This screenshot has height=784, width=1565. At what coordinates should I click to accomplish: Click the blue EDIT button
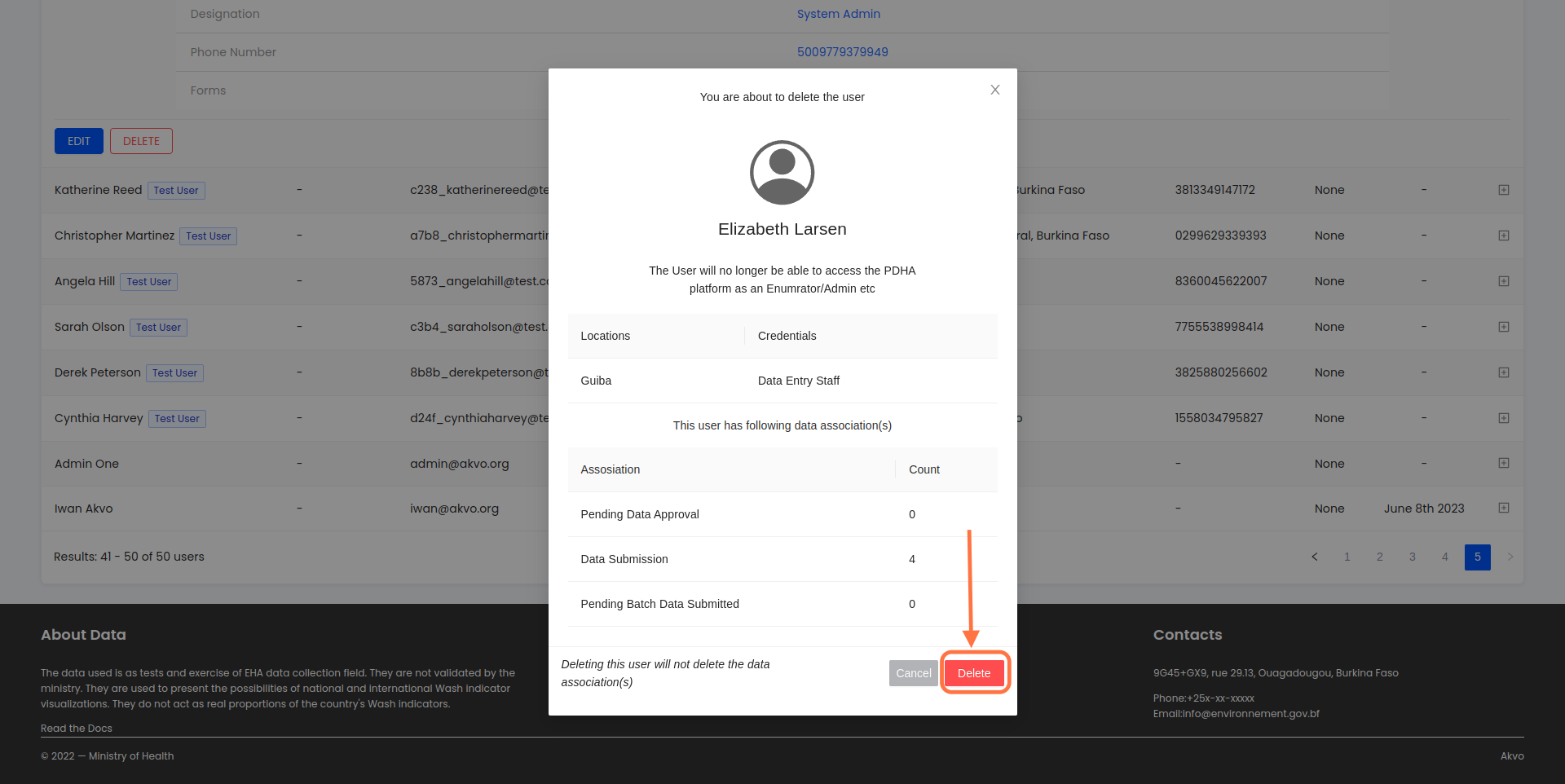click(79, 141)
